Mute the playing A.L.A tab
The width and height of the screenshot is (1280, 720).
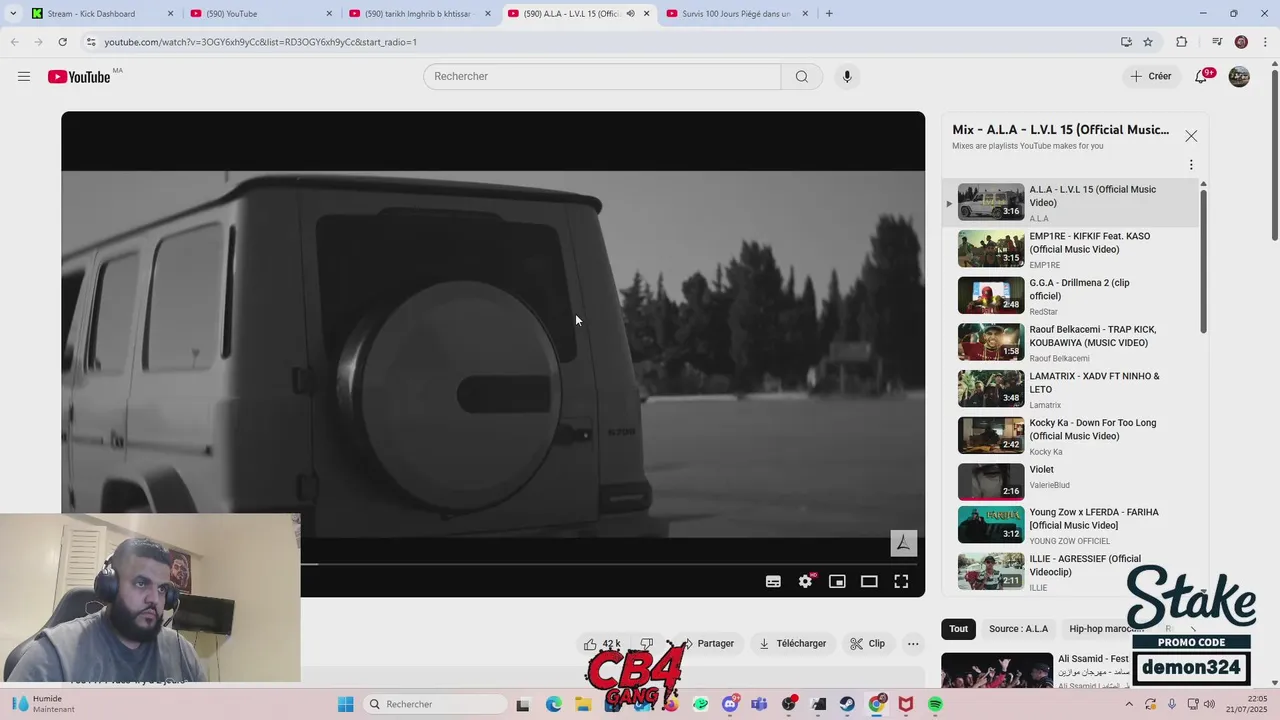pyautogui.click(x=631, y=14)
